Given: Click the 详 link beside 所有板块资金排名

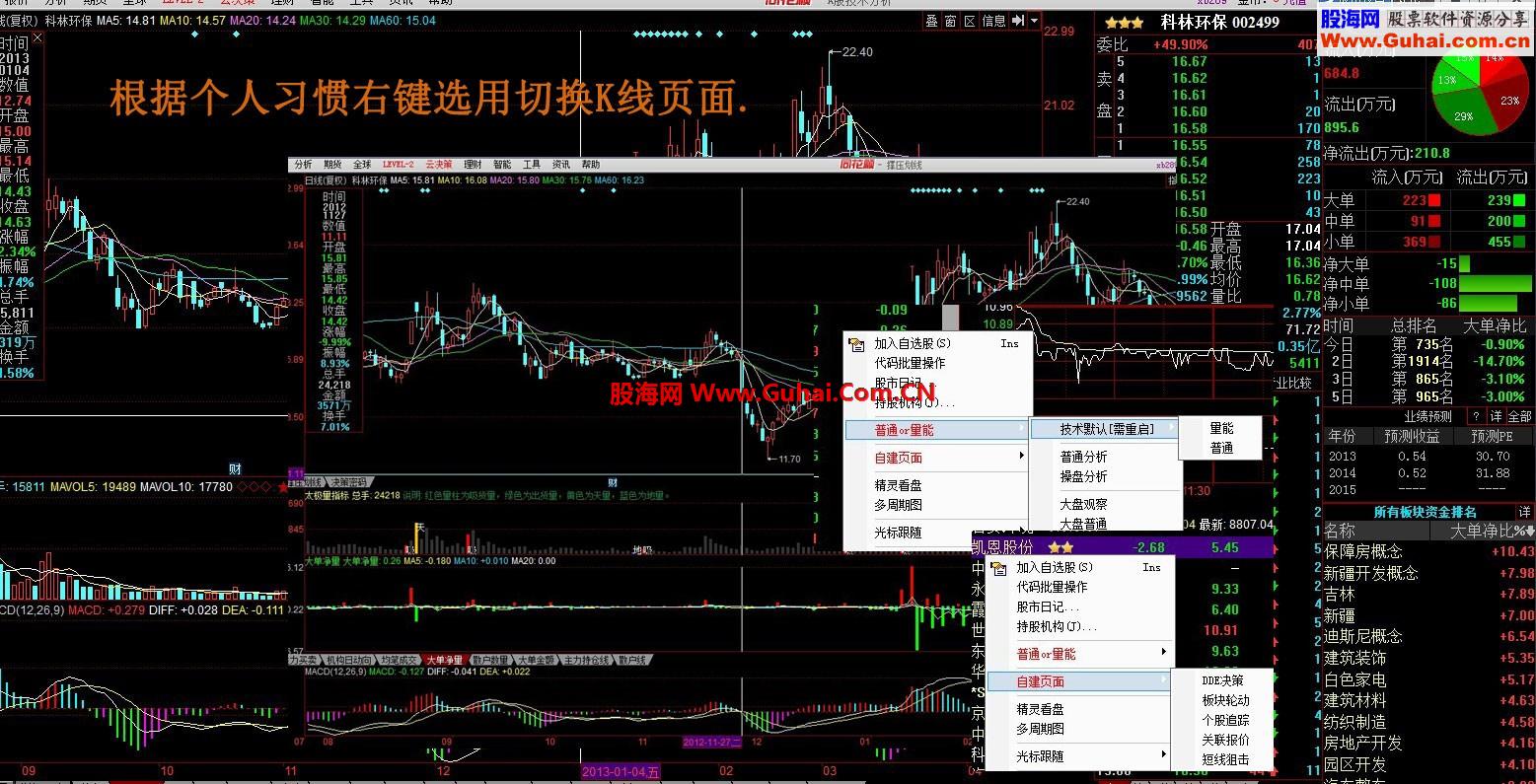Looking at the screenshot, I should [x=1525, y=511].
